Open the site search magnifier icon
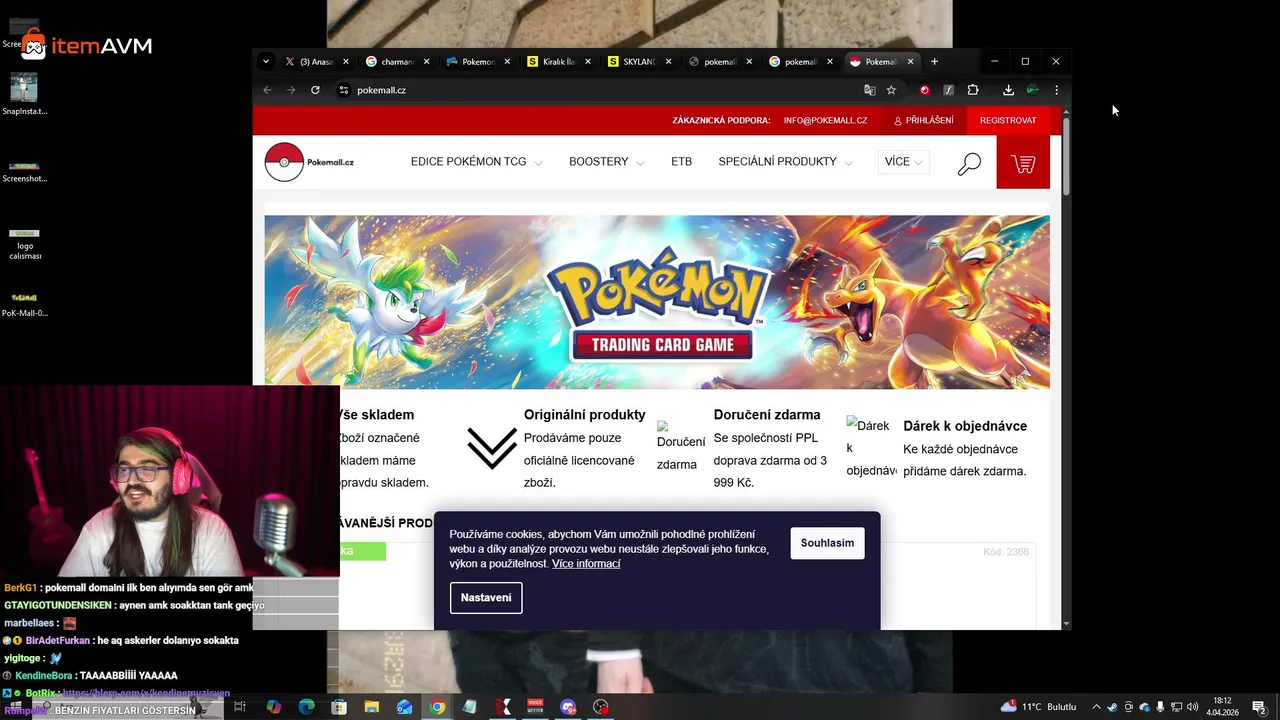 click(969, 164)
